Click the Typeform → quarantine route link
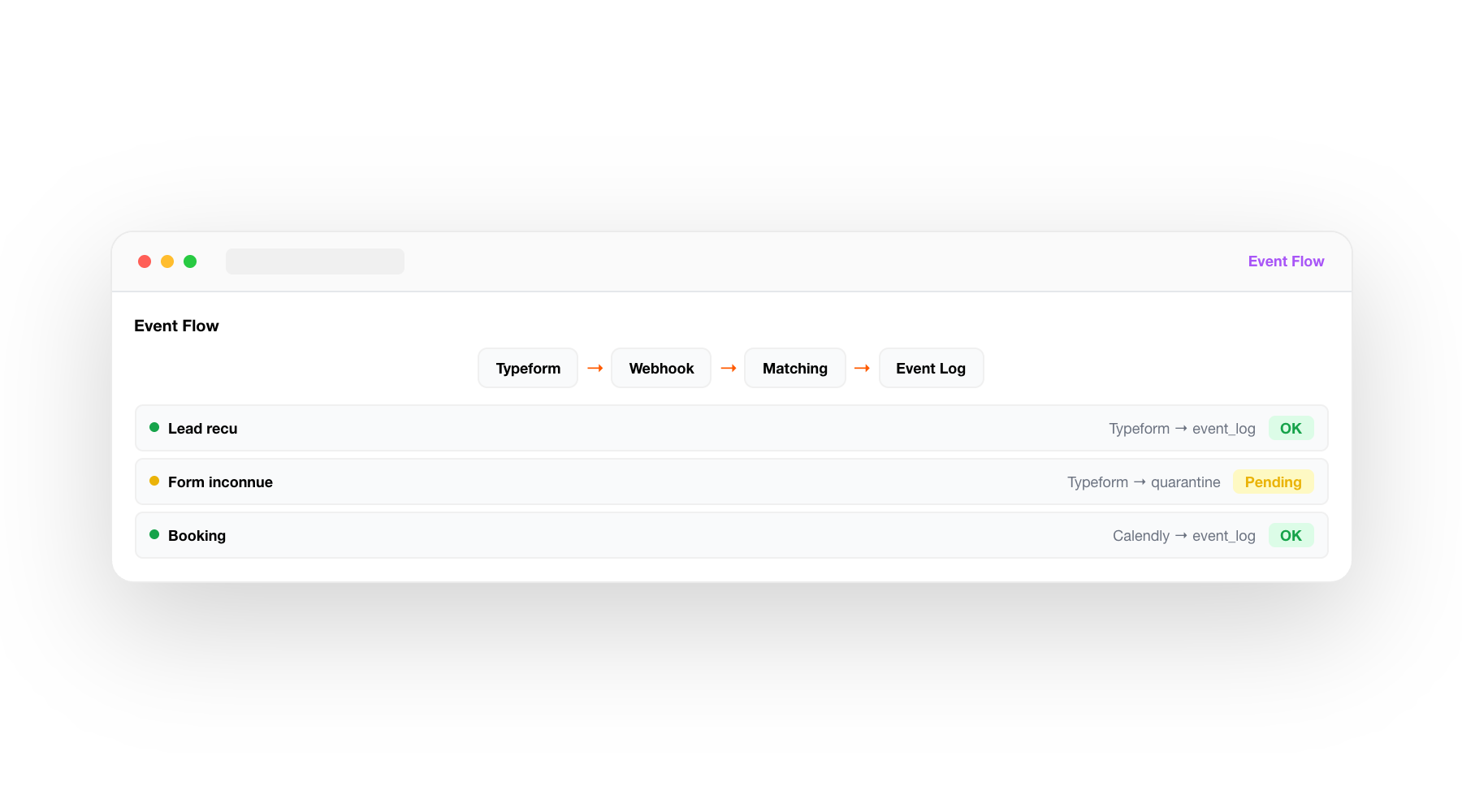Image resolution: width=1462 pixels, height=812 pixels. click(1144, 482)
